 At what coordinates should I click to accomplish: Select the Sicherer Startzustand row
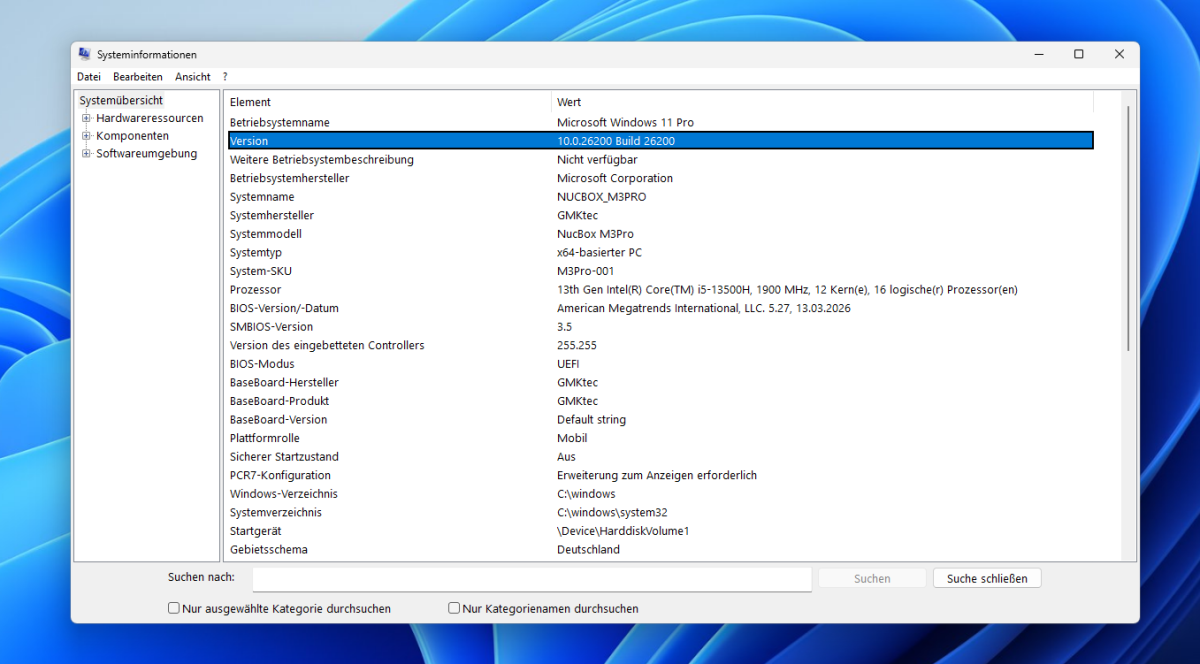pyautogui.click(x=660, y=457)
